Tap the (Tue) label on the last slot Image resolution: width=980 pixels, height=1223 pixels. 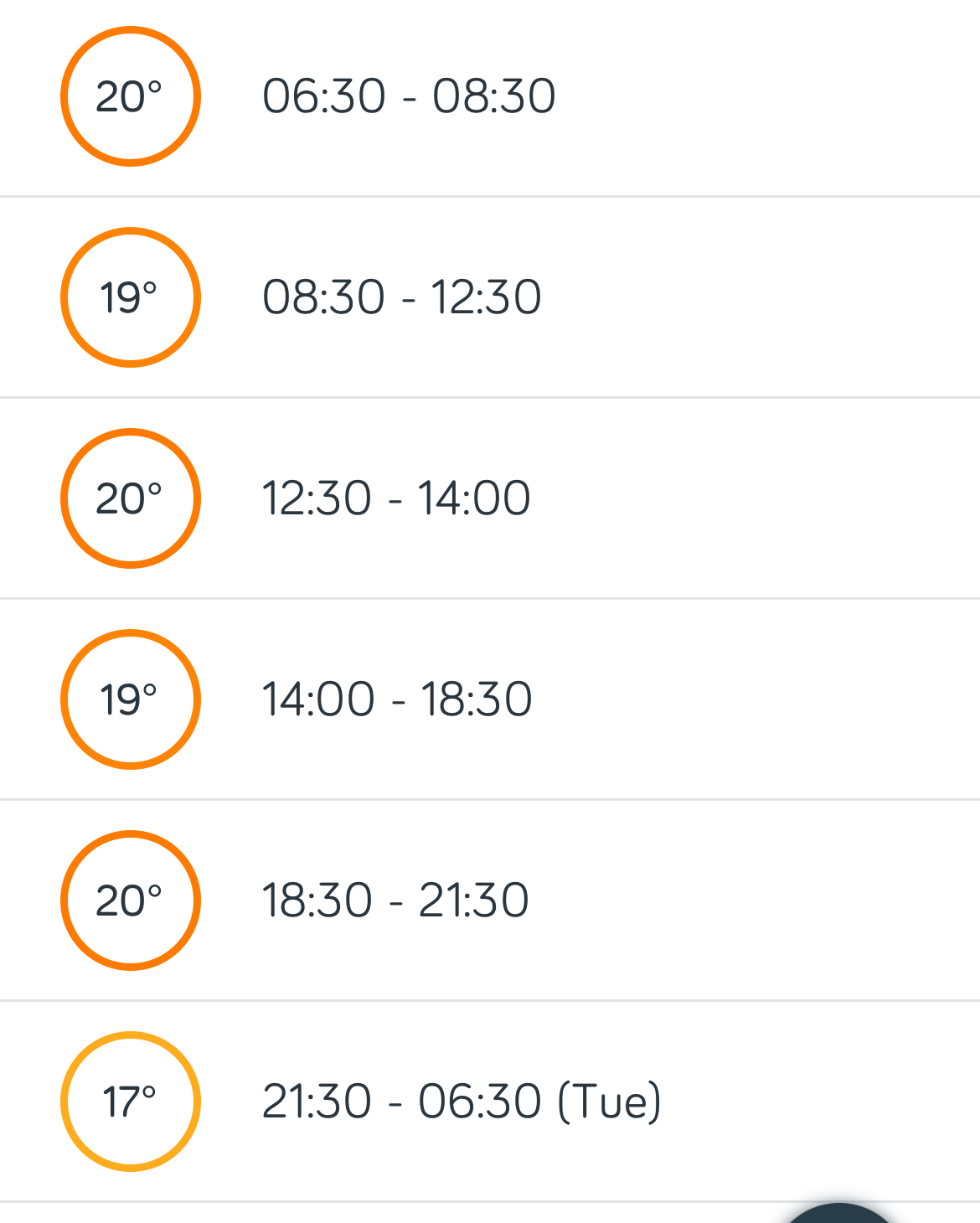(610, 1102)
